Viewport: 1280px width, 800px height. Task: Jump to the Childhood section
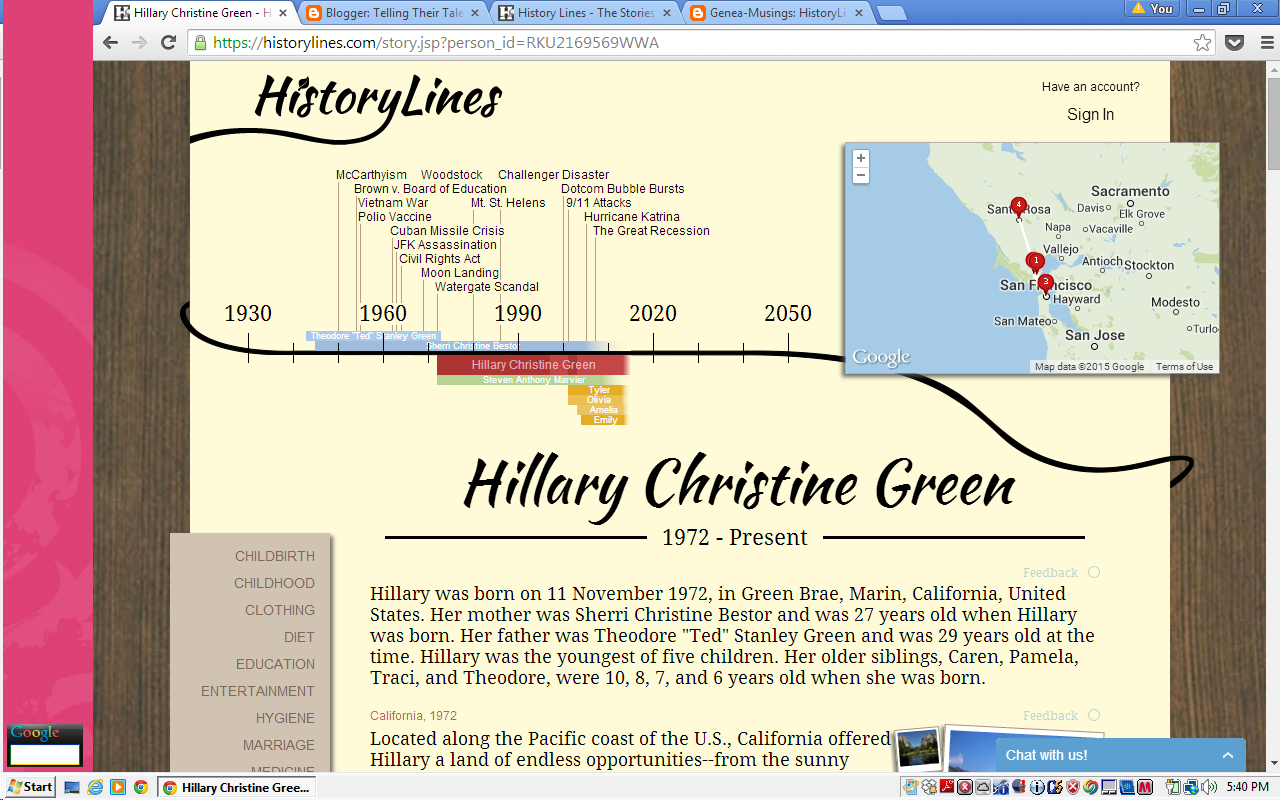coord(274,583)
